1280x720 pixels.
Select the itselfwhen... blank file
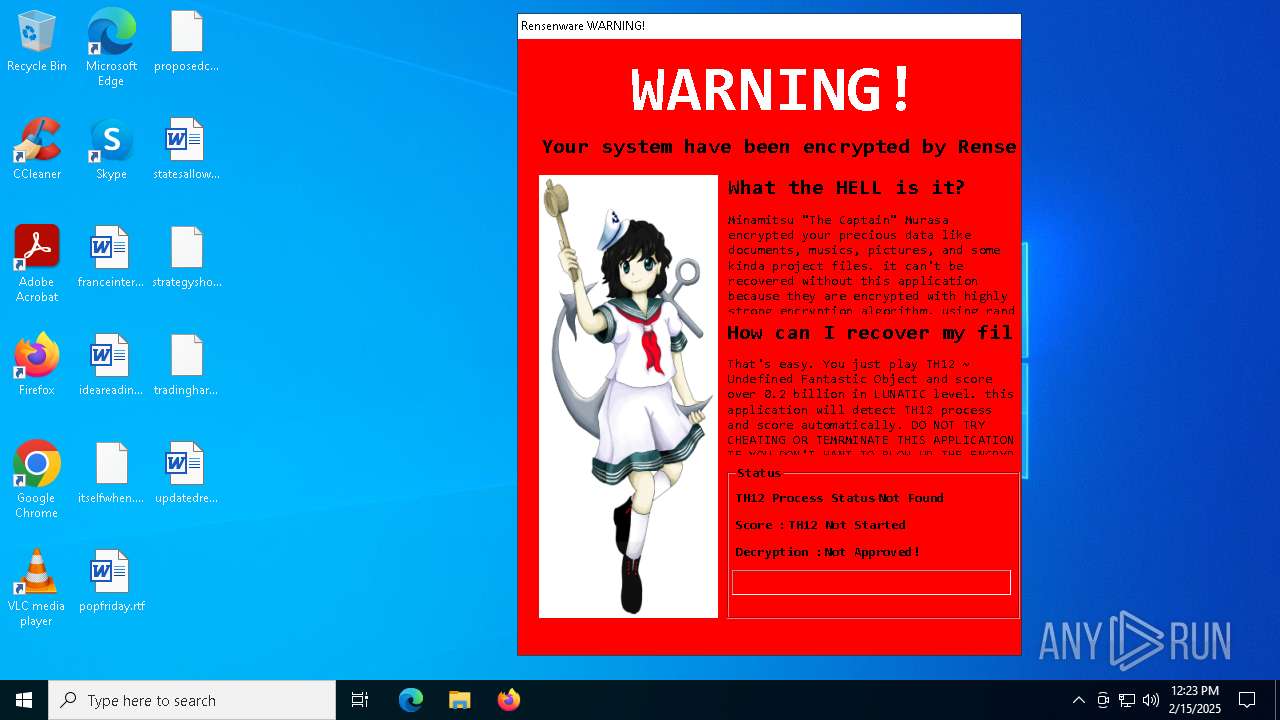pos(111,474)
